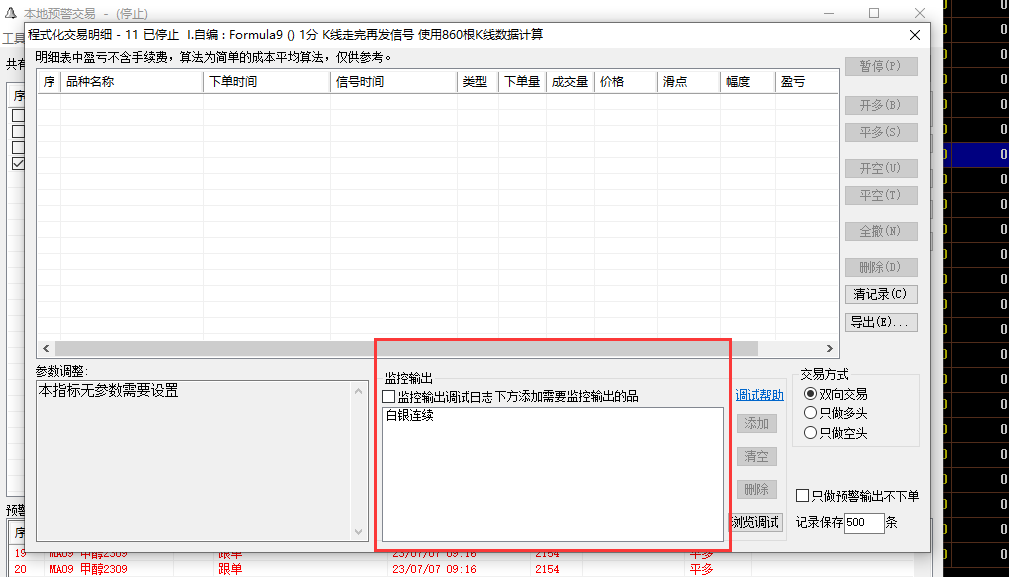Close the 程式化交易明细 dialog
Screen dimensions: 1009x577
tap(914, 35)
